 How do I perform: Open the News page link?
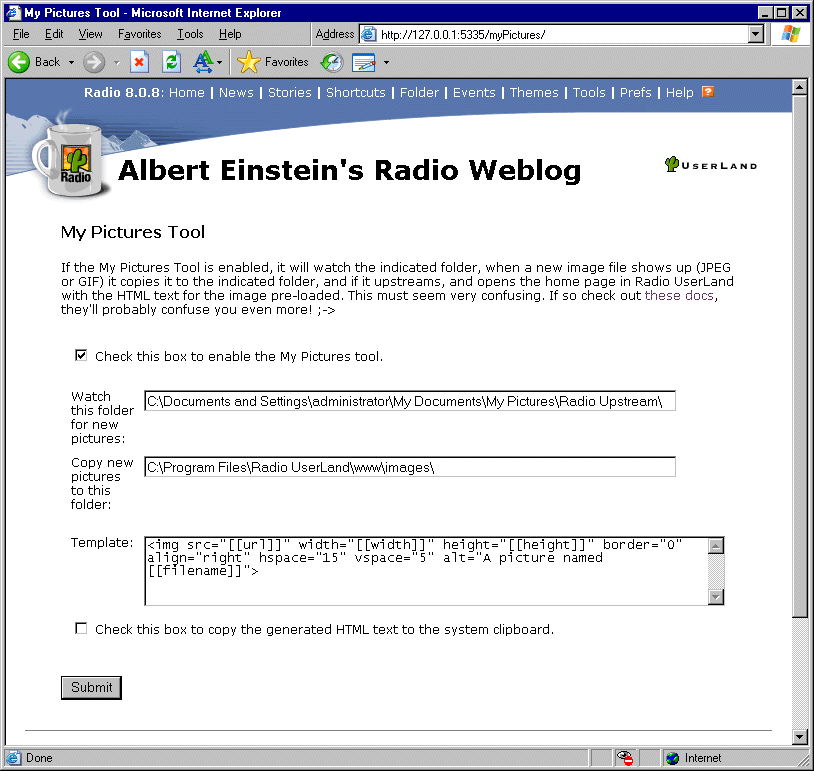pyautogui.click(x=236, y=92)
